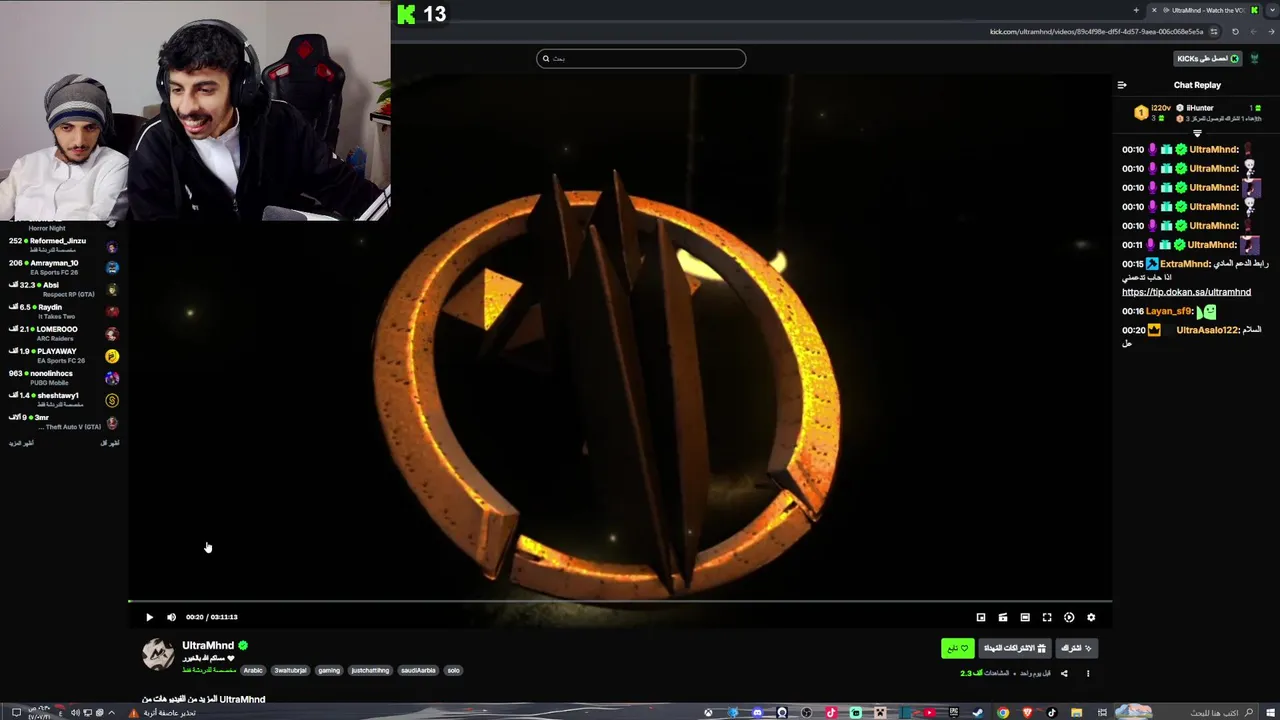This screenshot has height=720, width=1280.
Task: Open the UltraMhnd channel avatar
Action: click(x=158, y=654)
